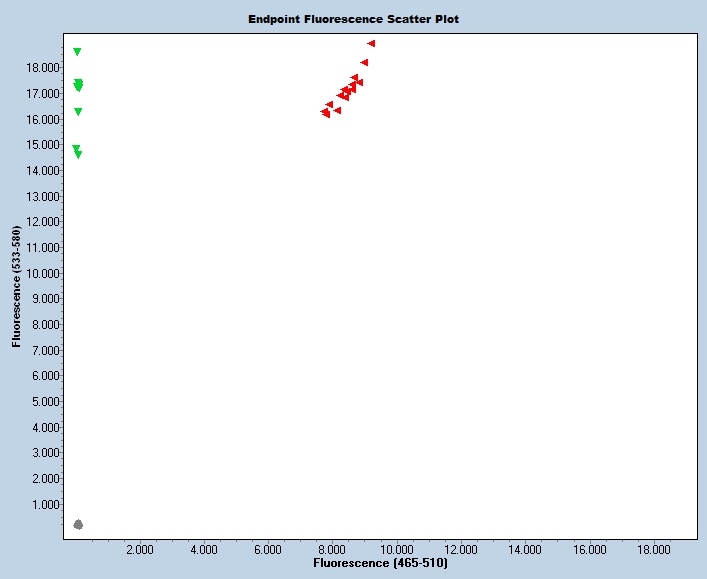This screenshot has width=707, height=579.
Task: Click the isolated green triangle near 16.000
Action: tap(78, 112)
